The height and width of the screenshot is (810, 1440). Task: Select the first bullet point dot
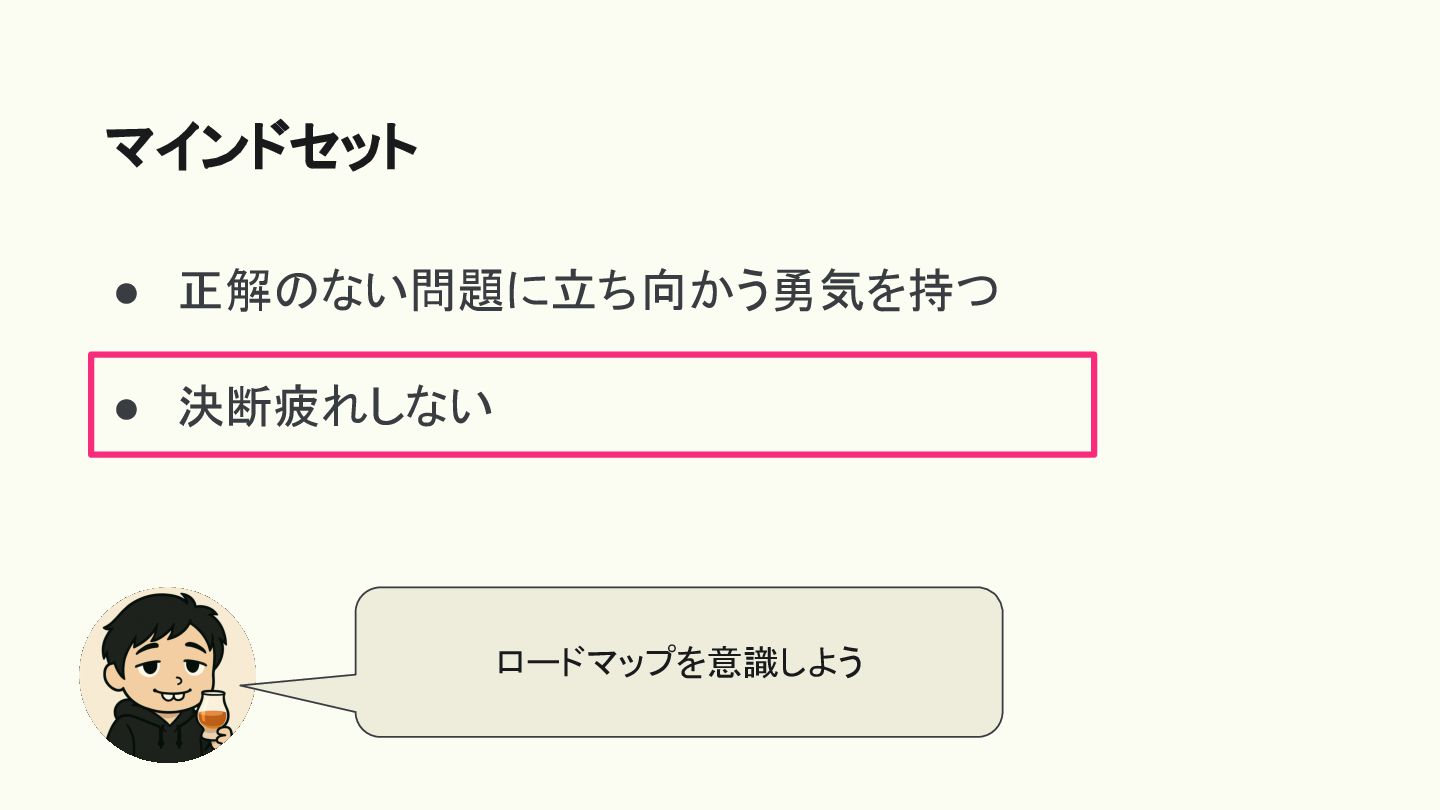coord(126,293)
